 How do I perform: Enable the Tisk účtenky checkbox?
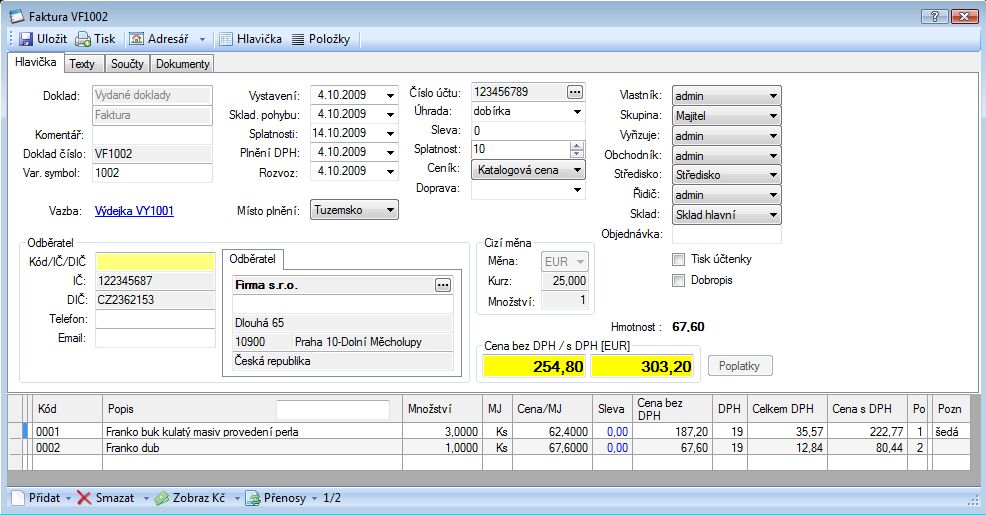(679, 260)
